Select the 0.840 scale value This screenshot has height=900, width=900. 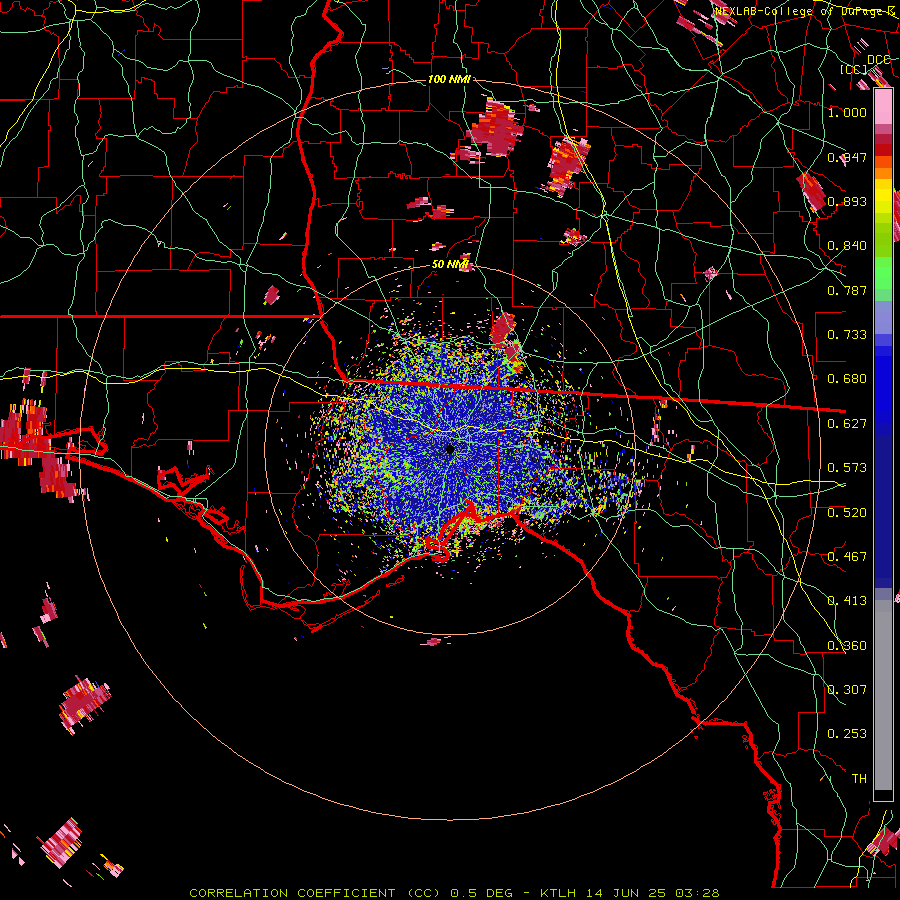847,246
